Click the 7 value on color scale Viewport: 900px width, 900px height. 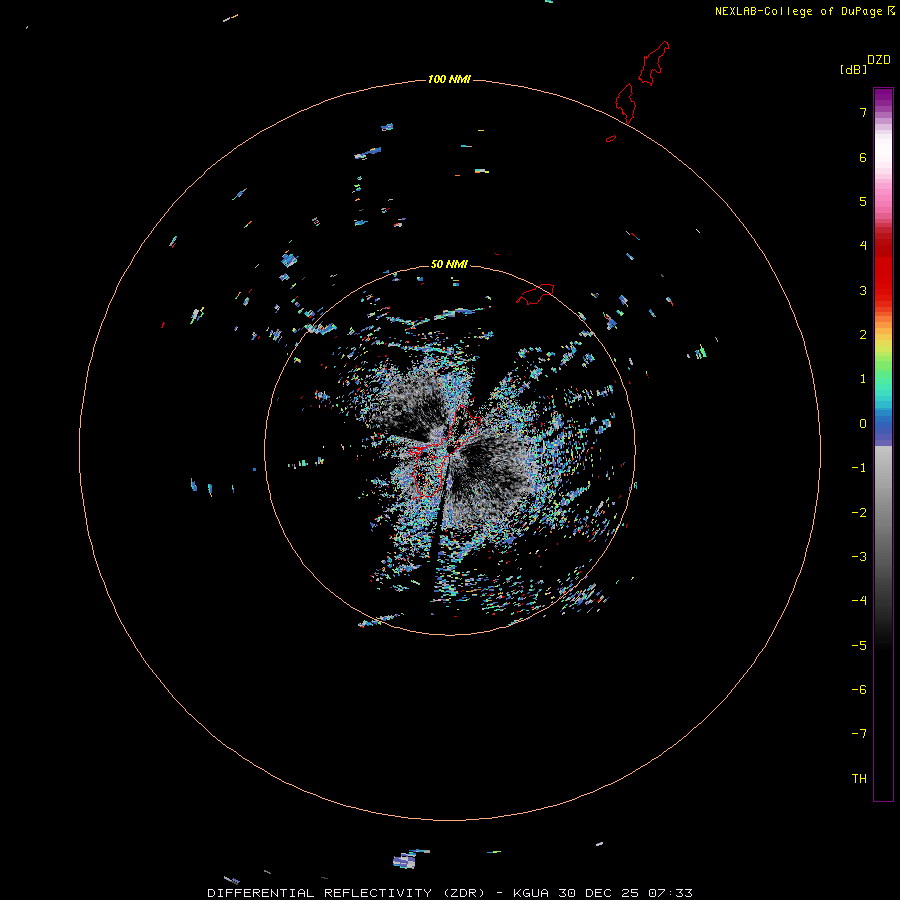(863, 112)
